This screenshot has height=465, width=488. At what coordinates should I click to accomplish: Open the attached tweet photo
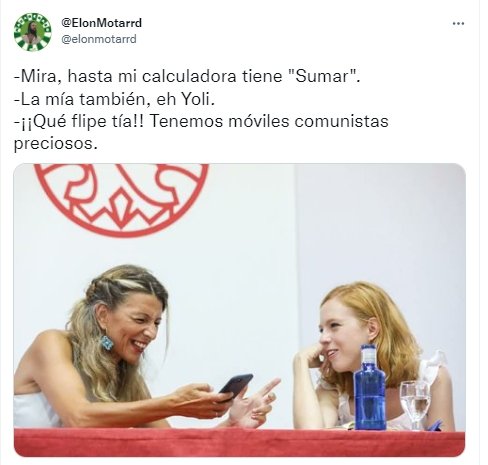click(239, 310)
